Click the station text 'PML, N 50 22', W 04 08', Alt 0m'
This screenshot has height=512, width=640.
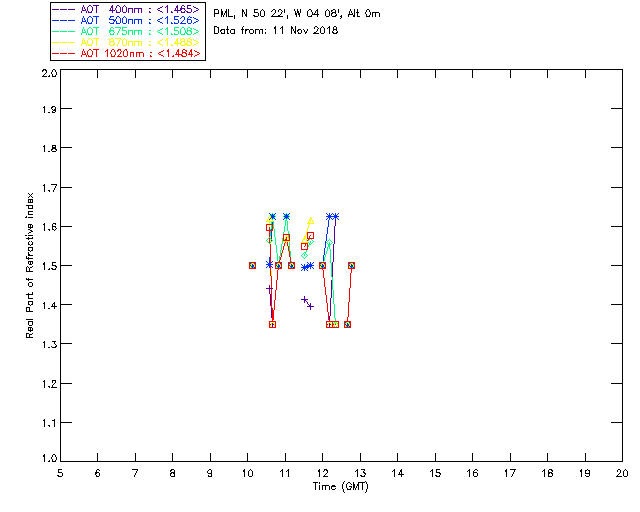[x=297, y=14]
